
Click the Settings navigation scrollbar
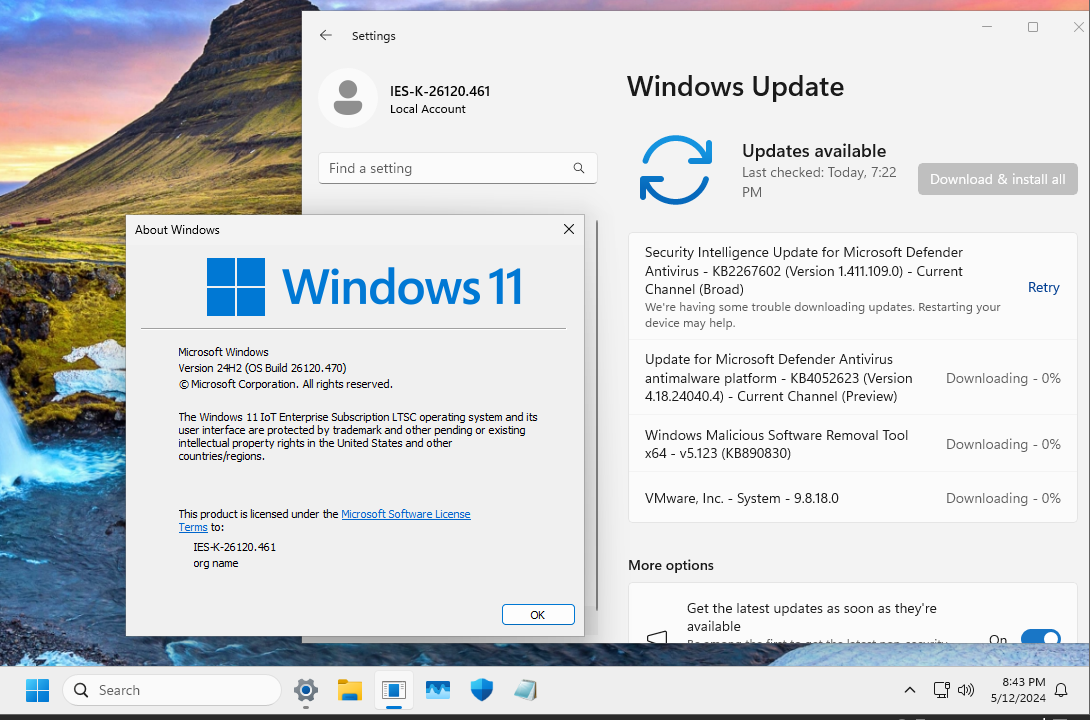(597, 417)
